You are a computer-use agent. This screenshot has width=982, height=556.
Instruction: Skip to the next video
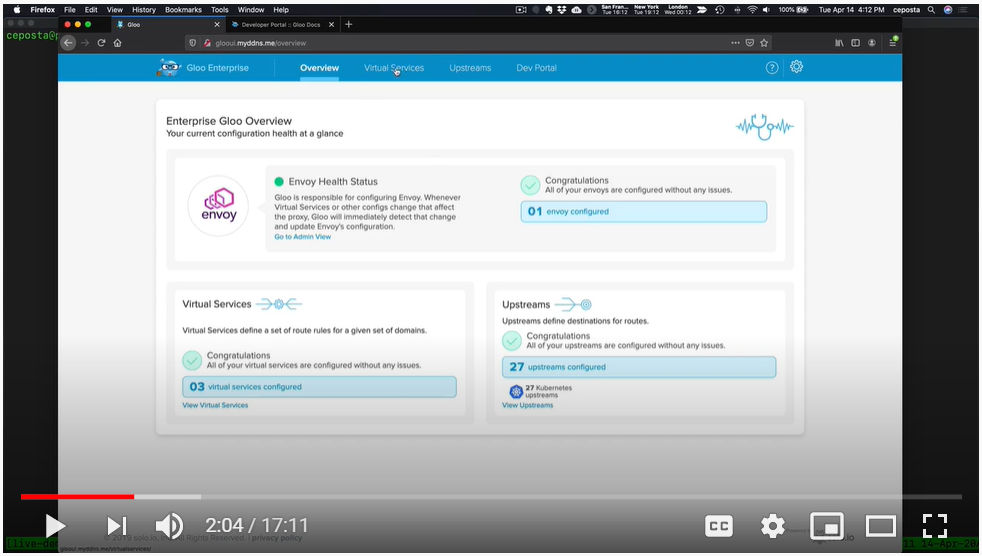(x=116, y=526)
